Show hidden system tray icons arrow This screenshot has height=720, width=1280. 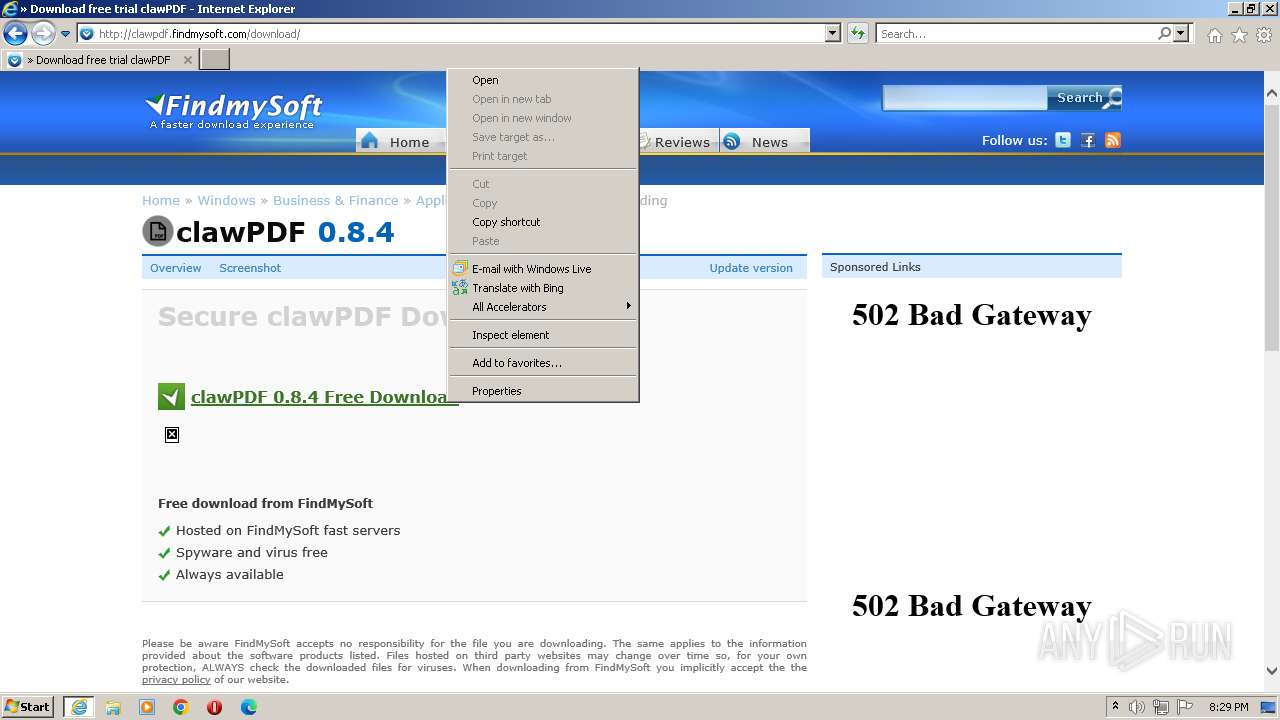tap(1115, 707)
